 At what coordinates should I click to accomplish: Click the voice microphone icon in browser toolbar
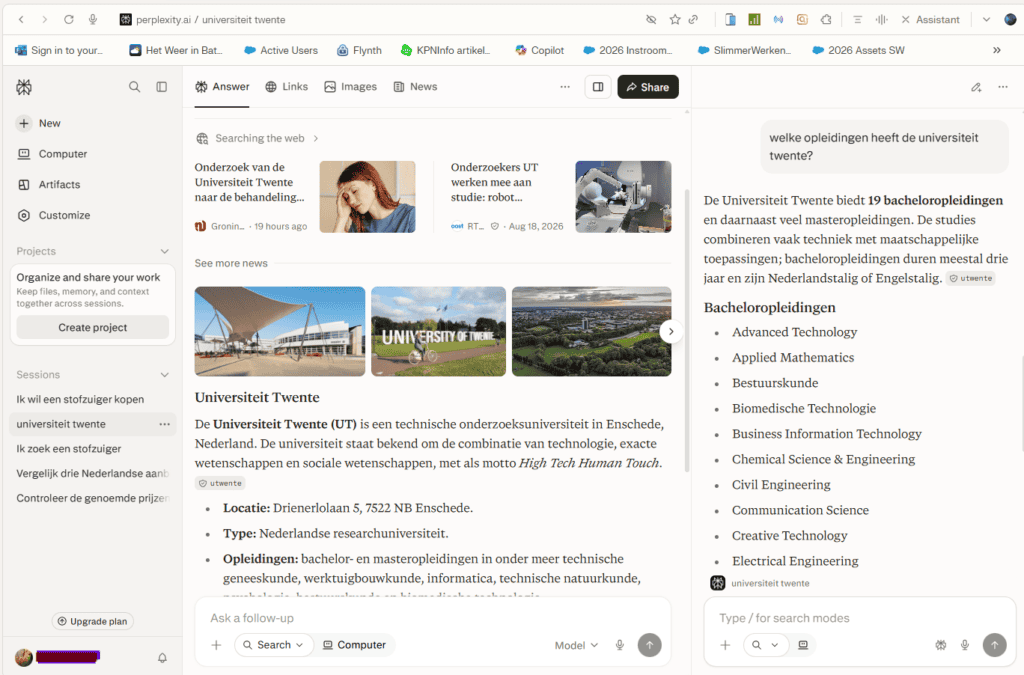[x=93, y=20]
